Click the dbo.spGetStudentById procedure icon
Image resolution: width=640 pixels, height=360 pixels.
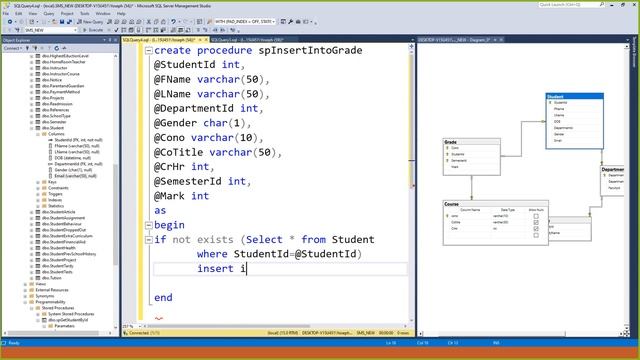coord(44,320)
